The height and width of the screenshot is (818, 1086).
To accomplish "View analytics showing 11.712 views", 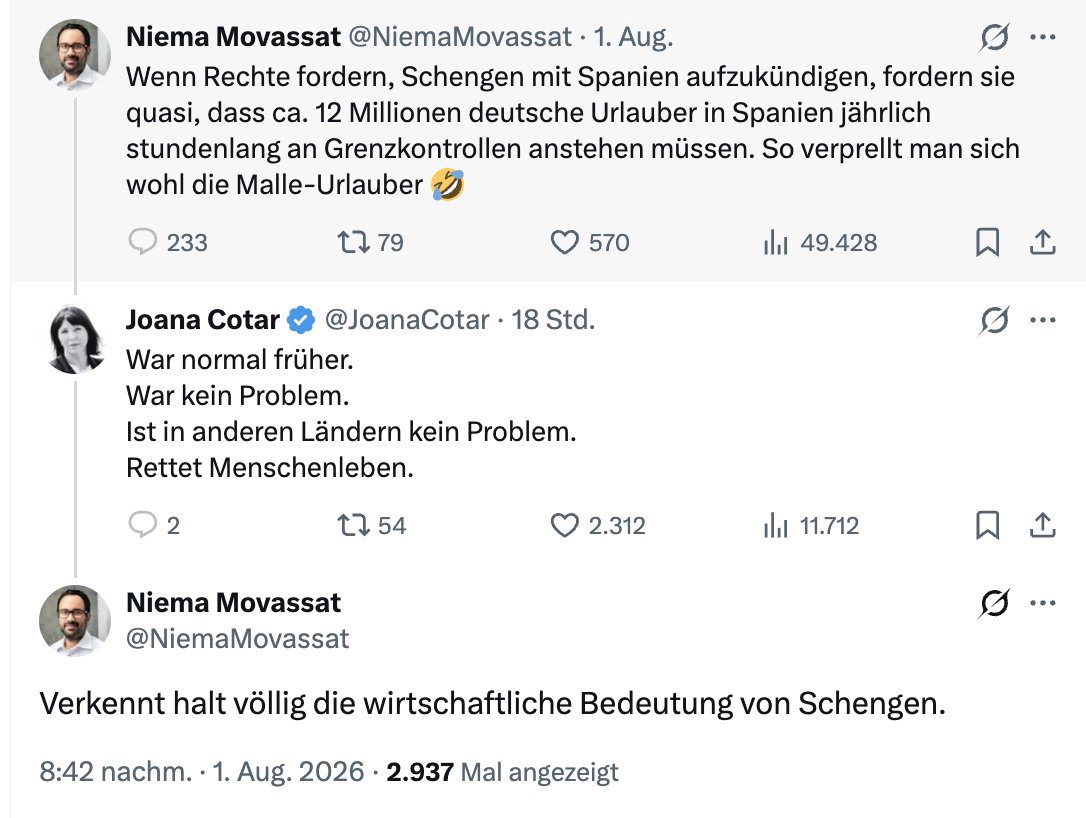I will pyautogui.click(x=776, y=525).
